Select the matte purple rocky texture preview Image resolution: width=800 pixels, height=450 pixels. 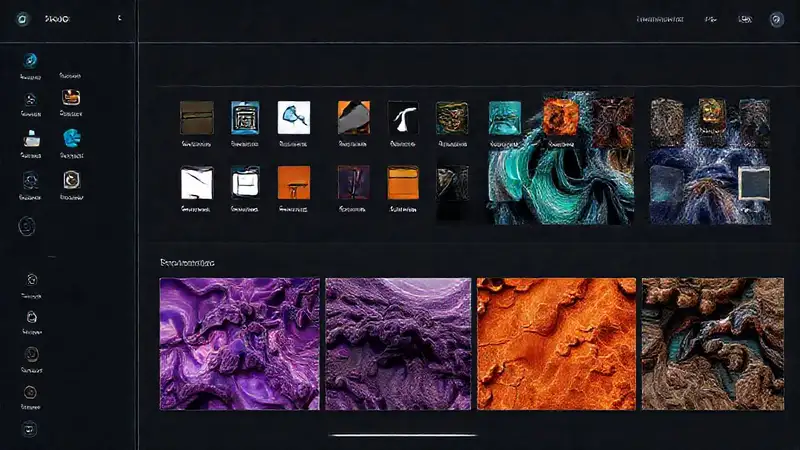[398, 344]
